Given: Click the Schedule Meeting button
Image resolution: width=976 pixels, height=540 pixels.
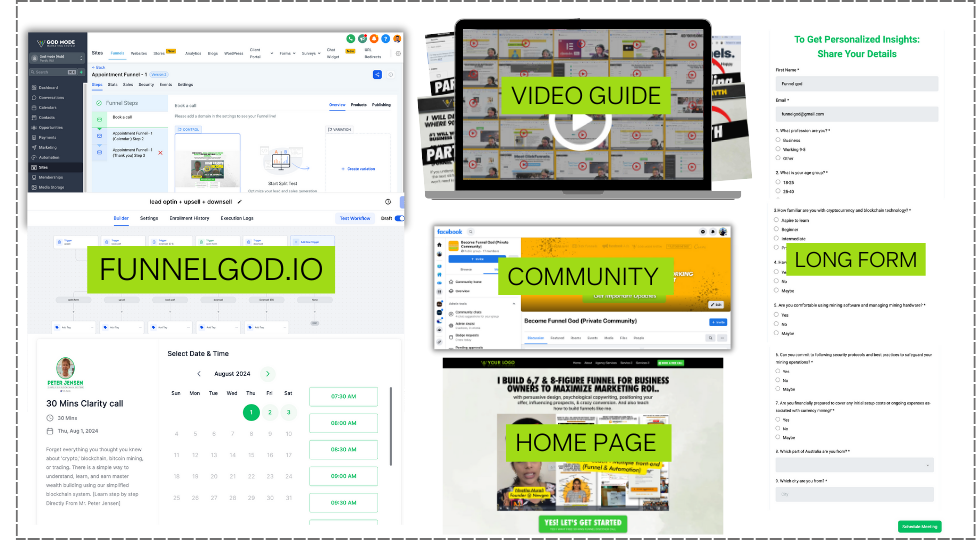Looking at the screenshot, I should pyautogui.click(x=919, y=526).
